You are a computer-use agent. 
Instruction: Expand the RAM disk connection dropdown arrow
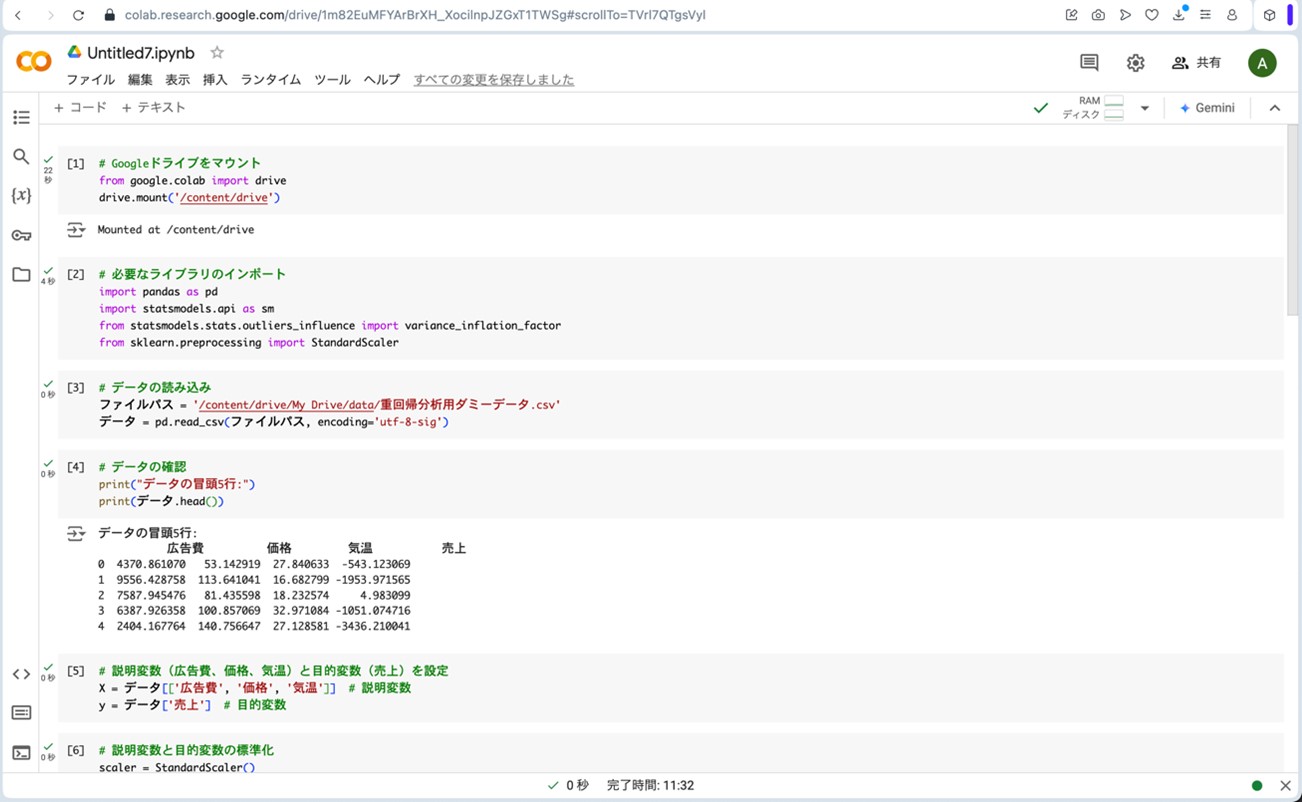pos(1145,108)
